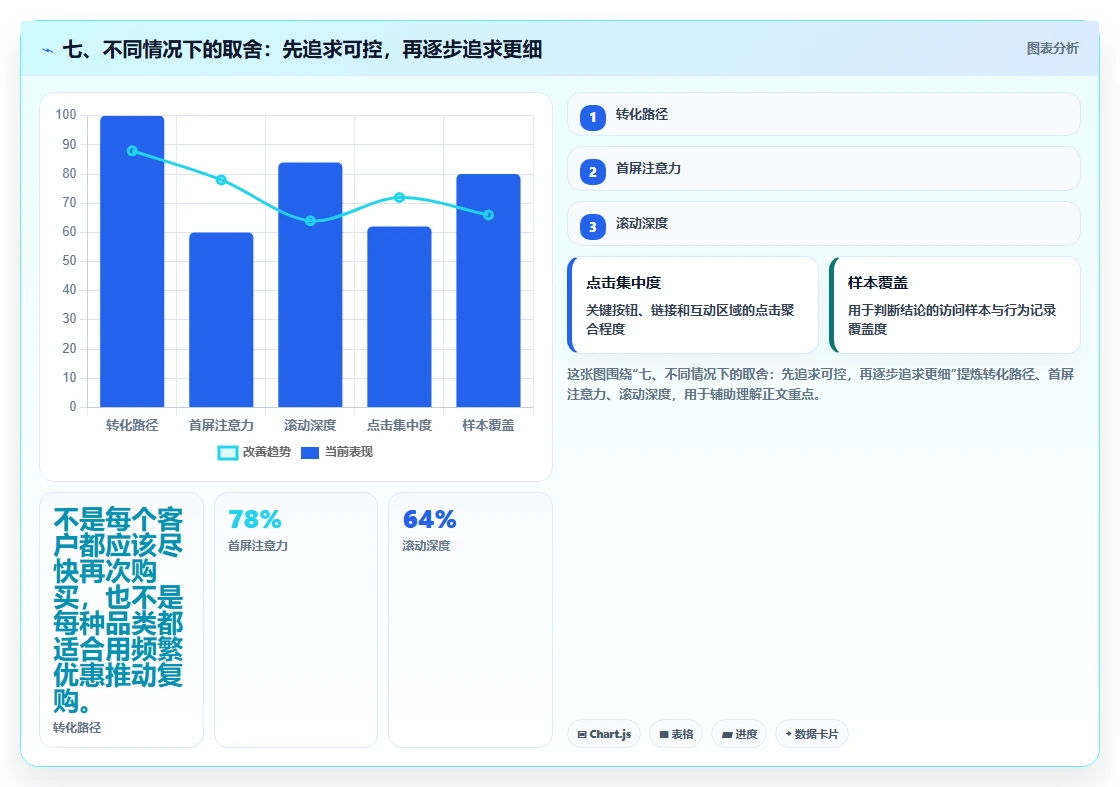Viewport: 1120px width, 787px height.
Task: Open the 图表分析 label in the header
Action: [1052, 49]
